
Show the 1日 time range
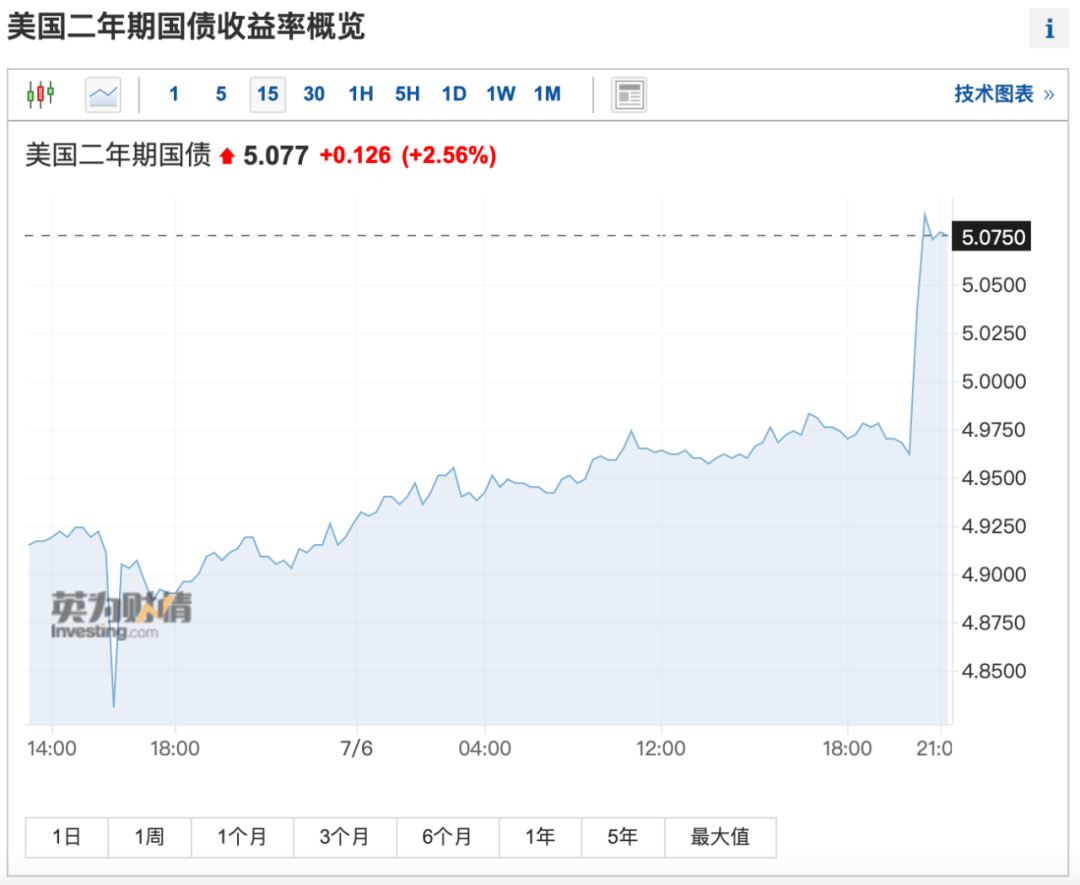click(67, 837)
